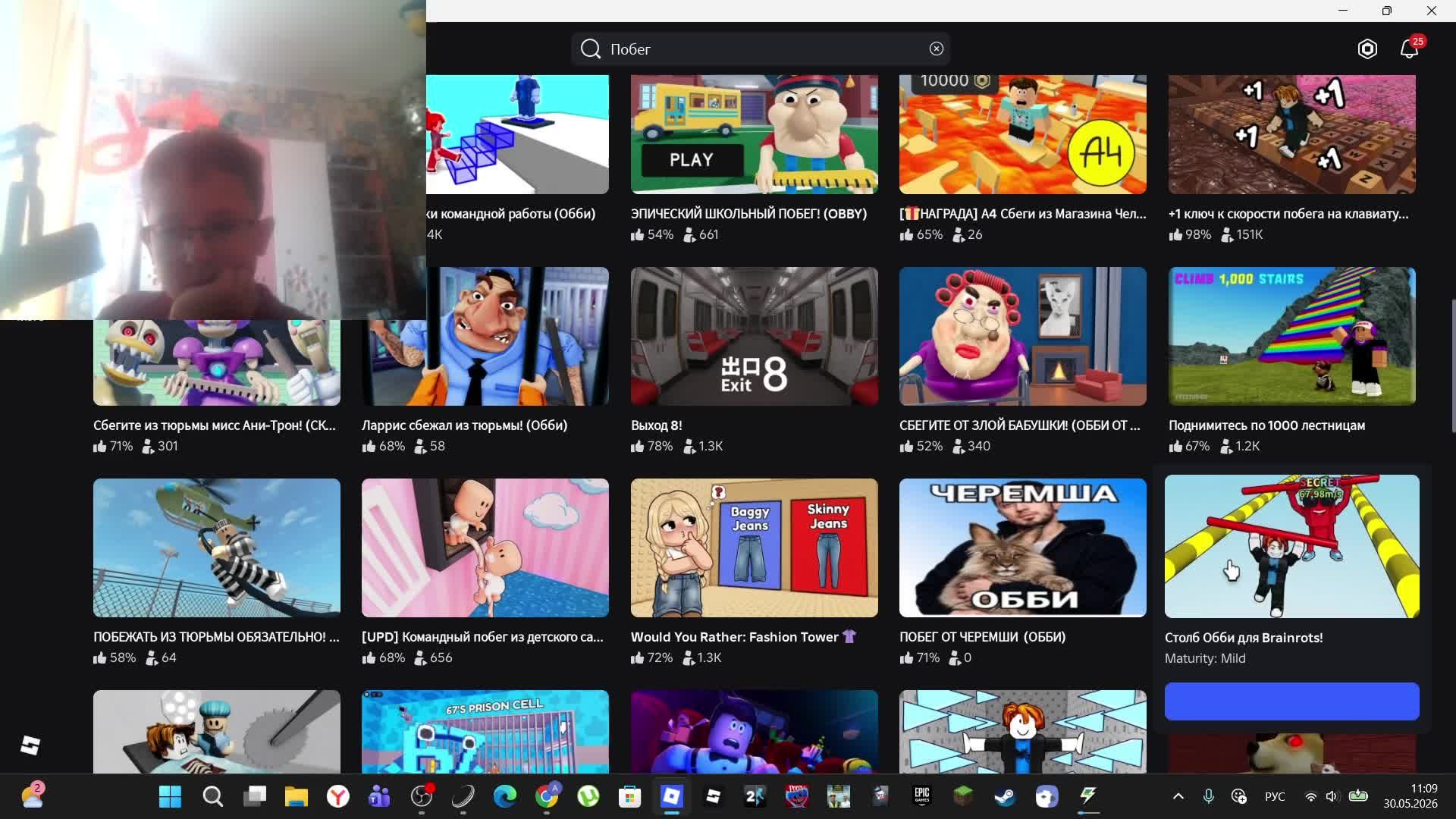The height and width of the screenshot is (819, 1456).
Task: Open the Столб Обби для Brainrots thumbnail
Action: [1291, 546]
